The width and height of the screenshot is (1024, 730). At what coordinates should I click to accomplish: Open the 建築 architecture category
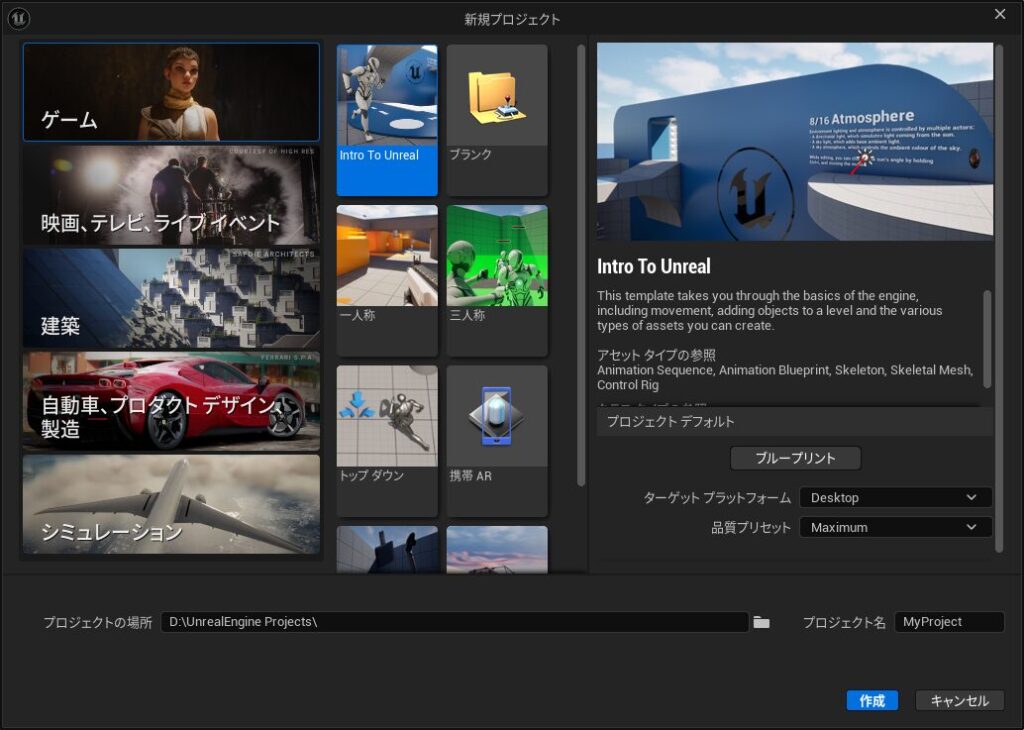(x=171, y=299)
